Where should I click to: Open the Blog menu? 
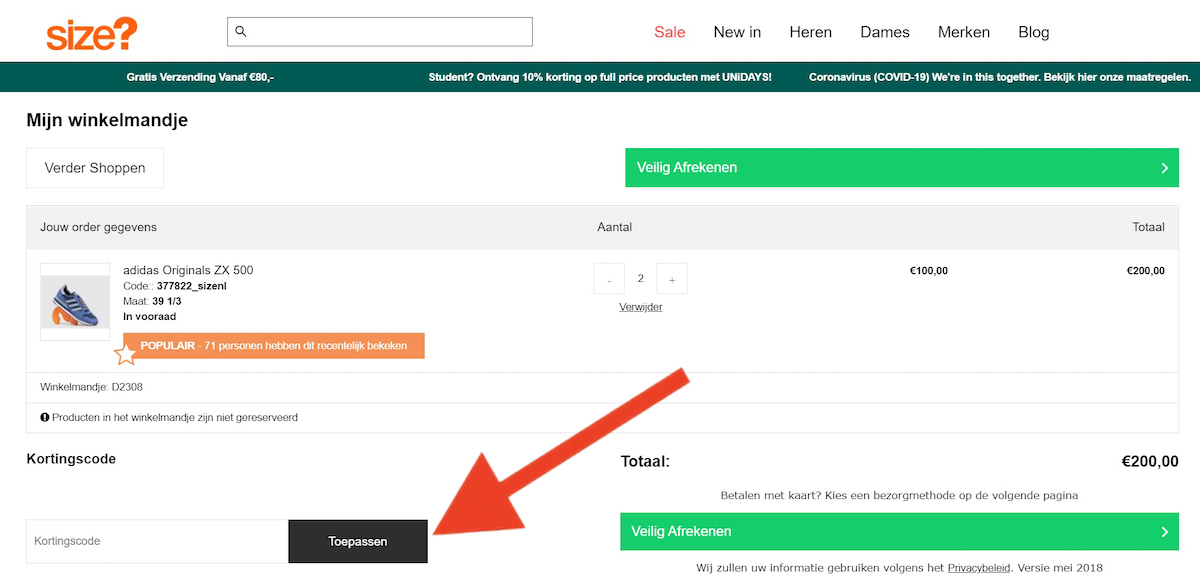point(1034,32)
